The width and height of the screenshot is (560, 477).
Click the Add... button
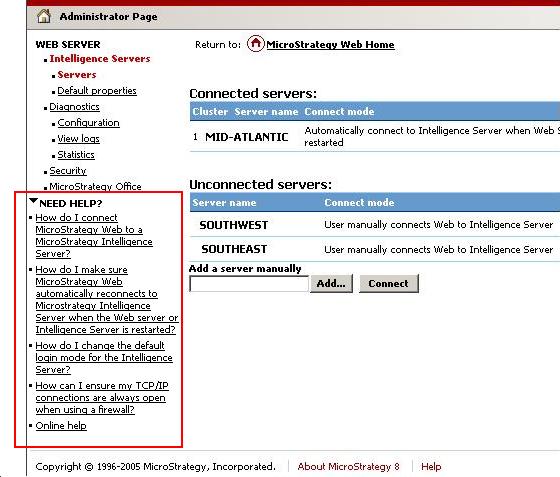click(331, 283)
